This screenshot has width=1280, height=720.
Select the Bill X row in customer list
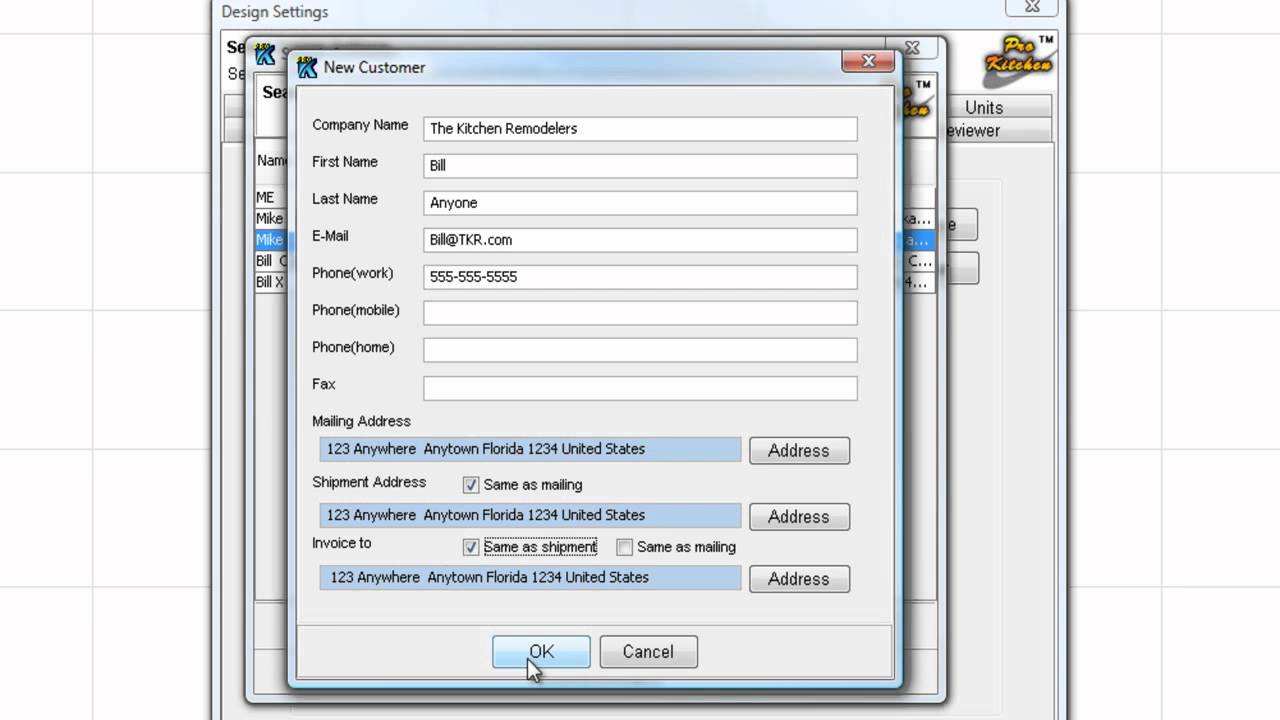pyautogui.click(x=272, y=282)
